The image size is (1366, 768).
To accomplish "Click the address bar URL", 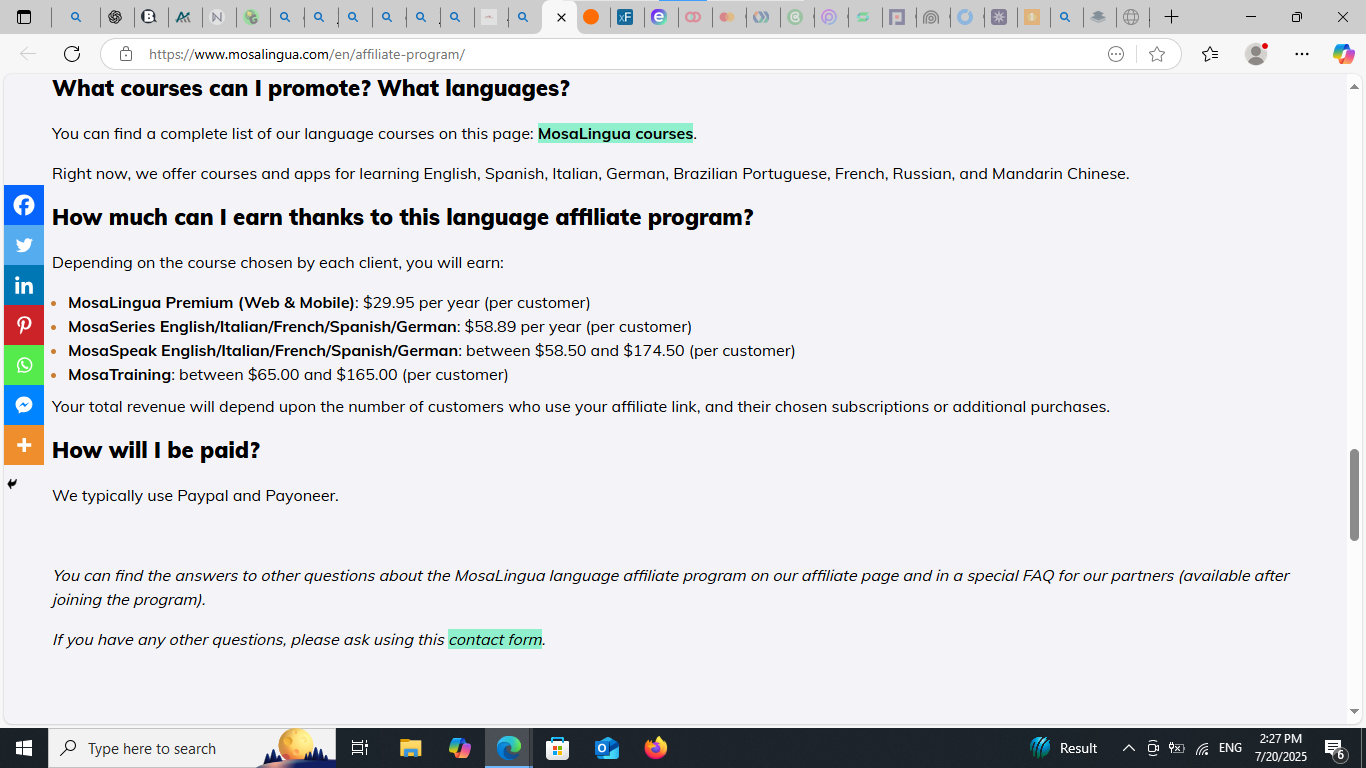I will click(307, 54).
